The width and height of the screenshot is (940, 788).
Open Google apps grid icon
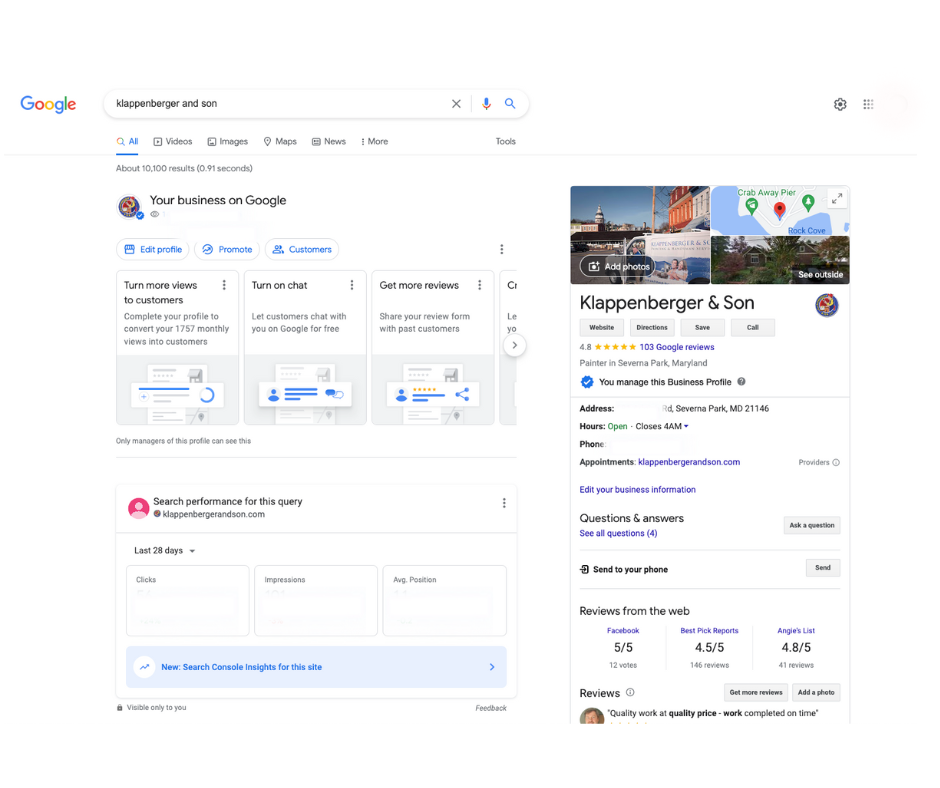tap(868, 104)
